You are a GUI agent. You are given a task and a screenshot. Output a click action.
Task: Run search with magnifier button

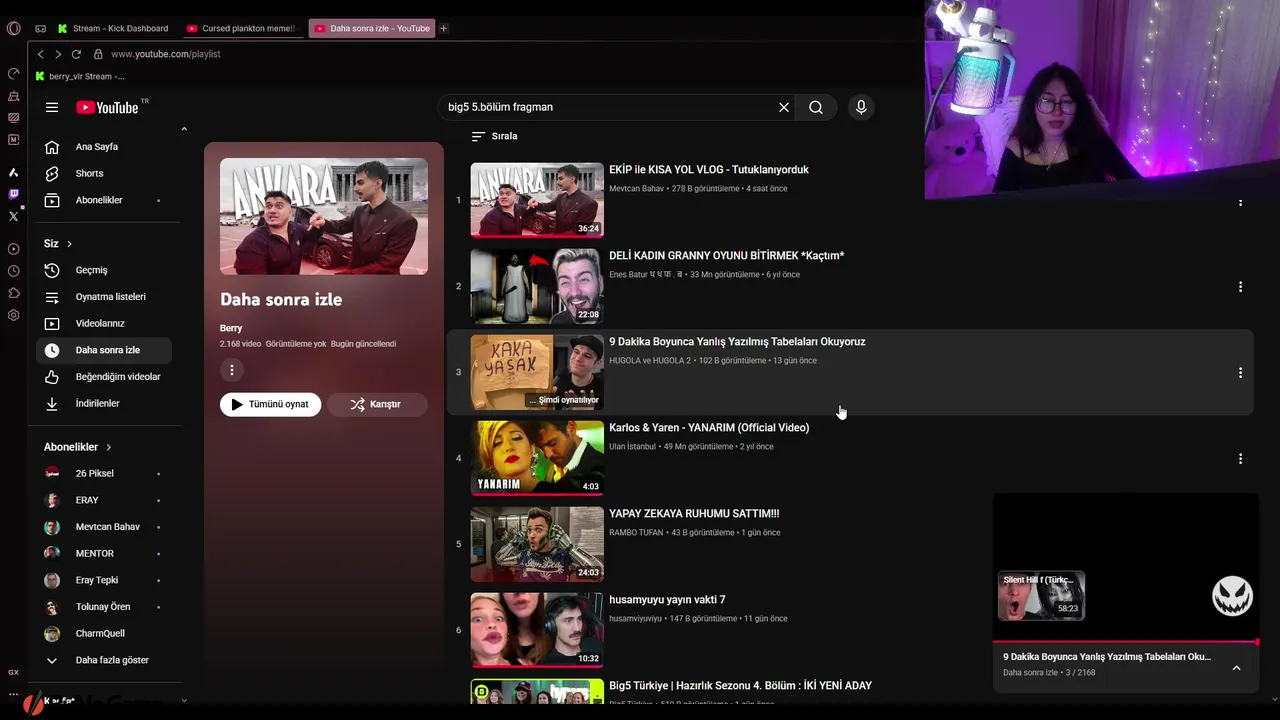click(816, 107)
